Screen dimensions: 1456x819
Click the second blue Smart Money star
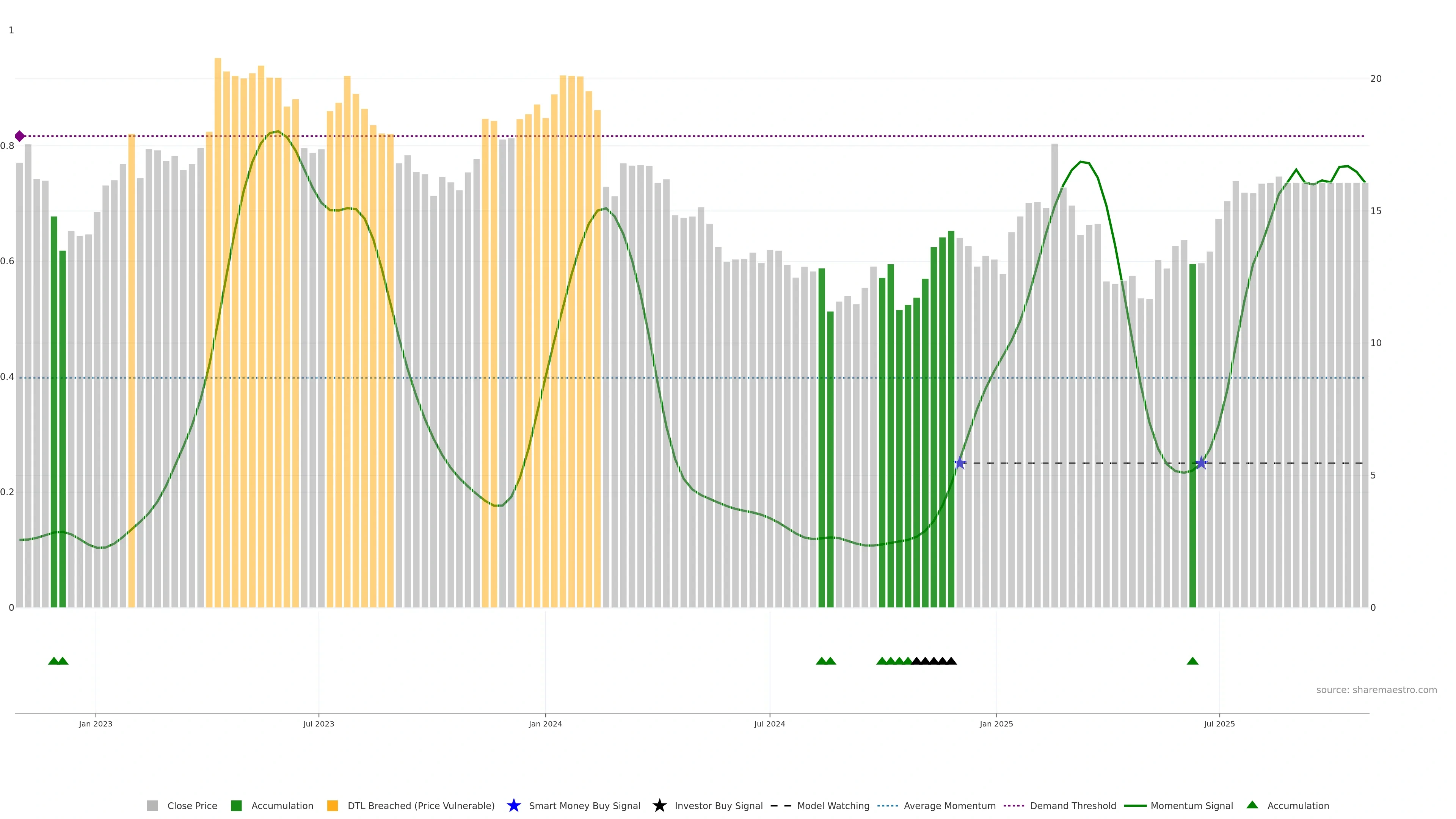pos(1202,463)
